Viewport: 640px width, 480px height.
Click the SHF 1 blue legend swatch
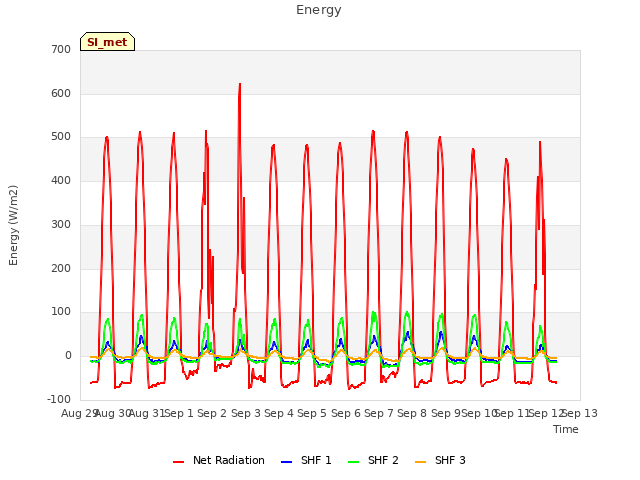coord(287,462)
